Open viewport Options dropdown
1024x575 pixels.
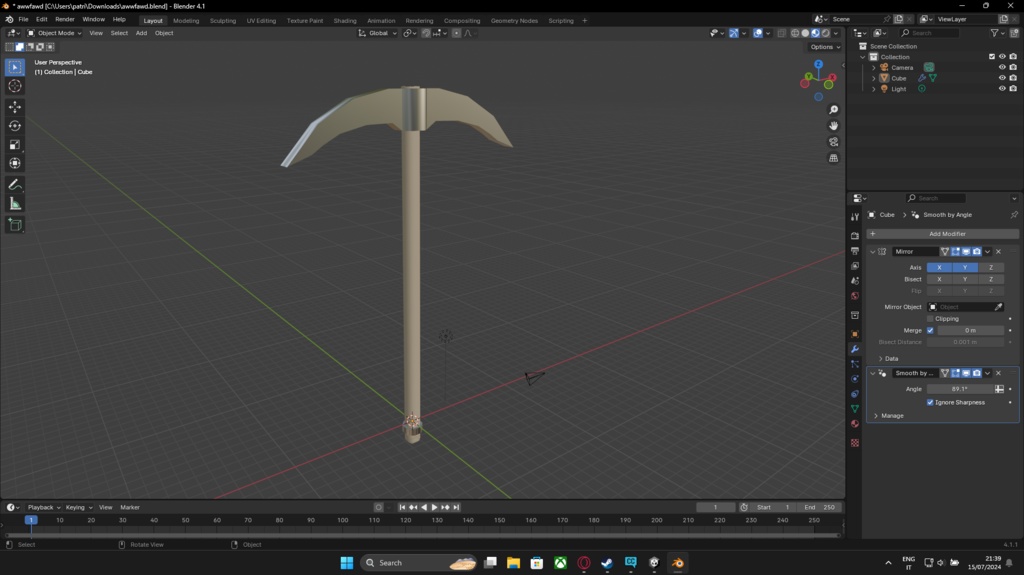tap(825, 47)
